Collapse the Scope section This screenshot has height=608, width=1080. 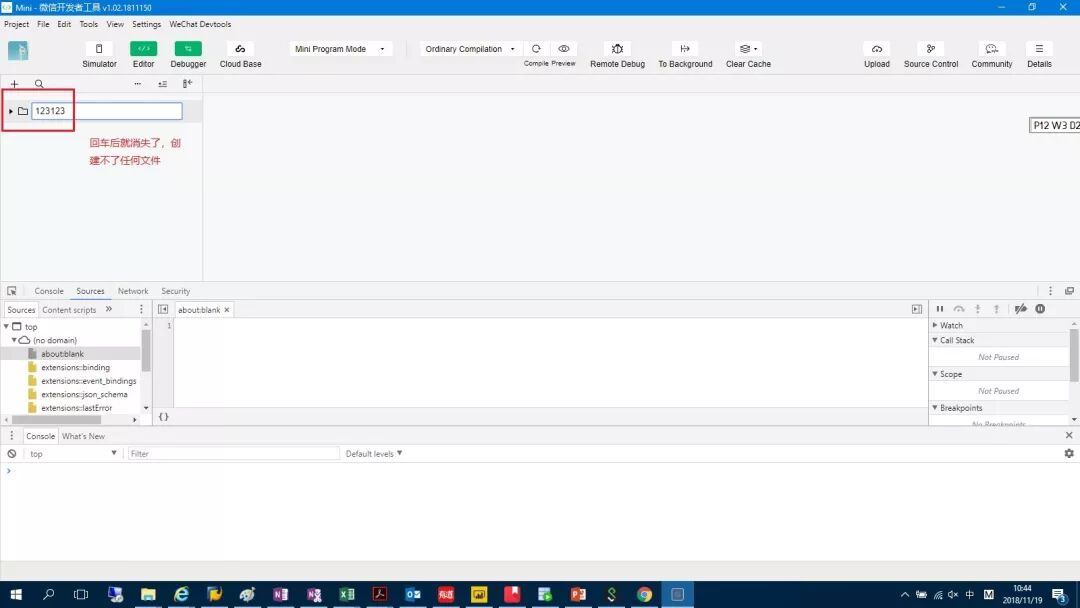pyautogui.click(x=935, y=374)
